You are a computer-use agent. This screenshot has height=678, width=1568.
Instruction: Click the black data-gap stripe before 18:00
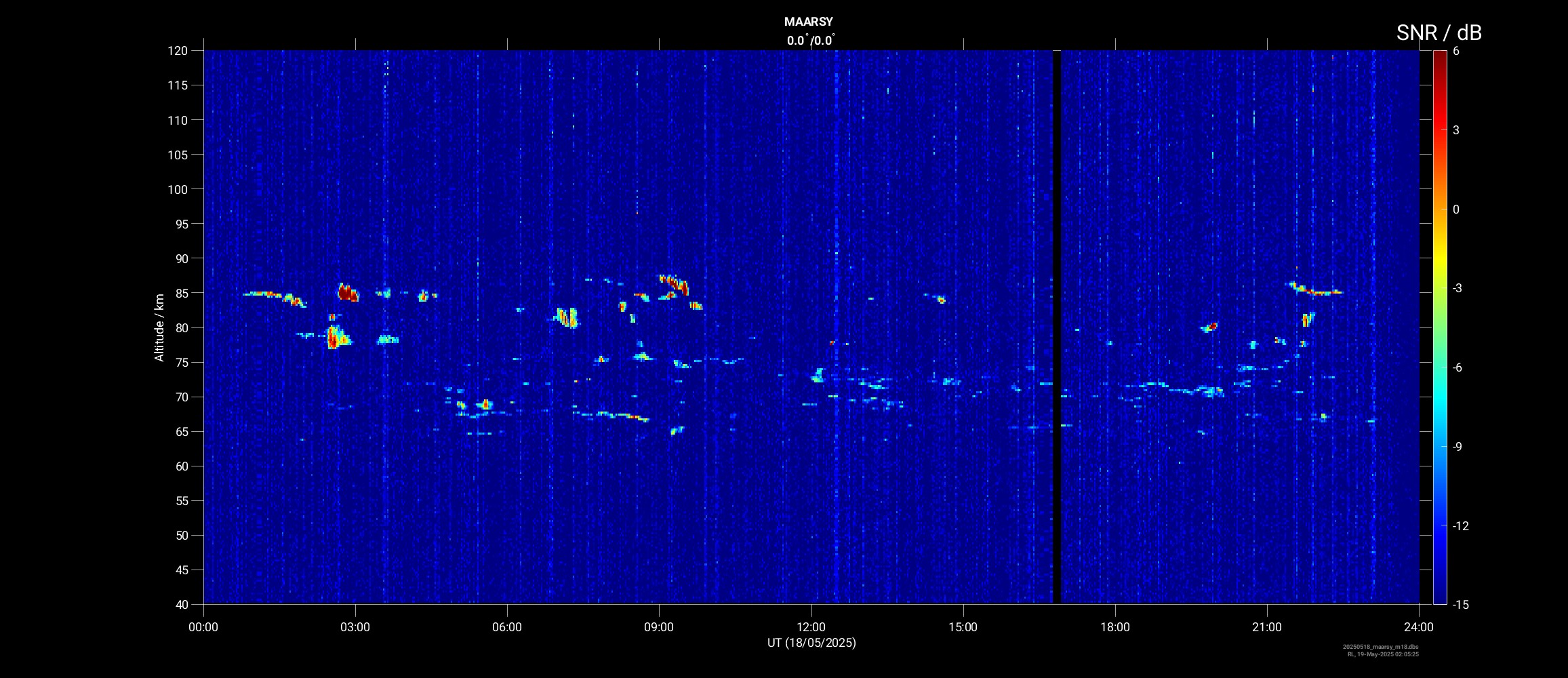[1056, 327]
